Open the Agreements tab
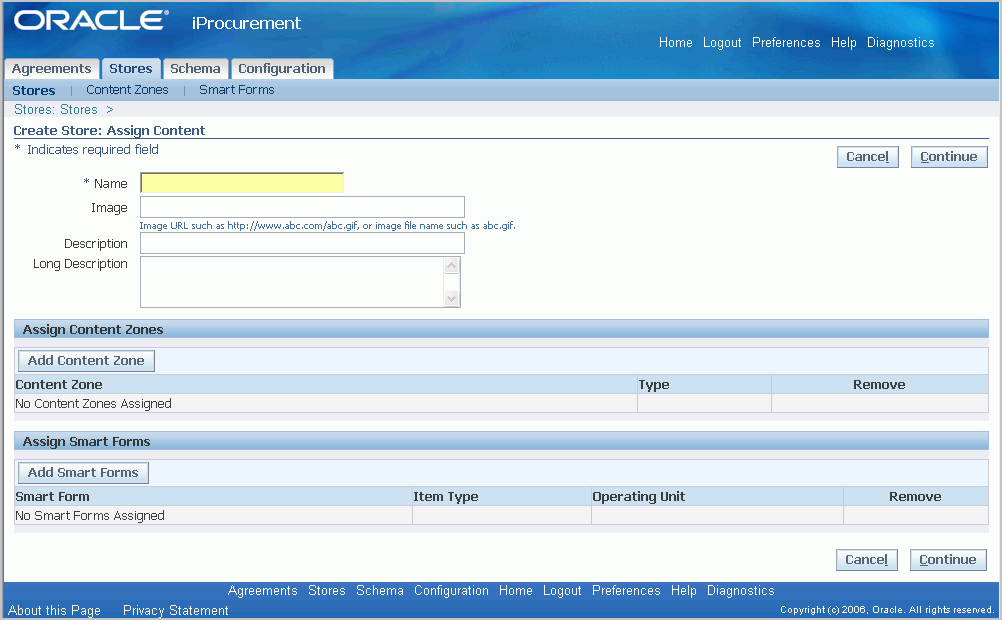 pyautogui.click(x=52, y=68)
